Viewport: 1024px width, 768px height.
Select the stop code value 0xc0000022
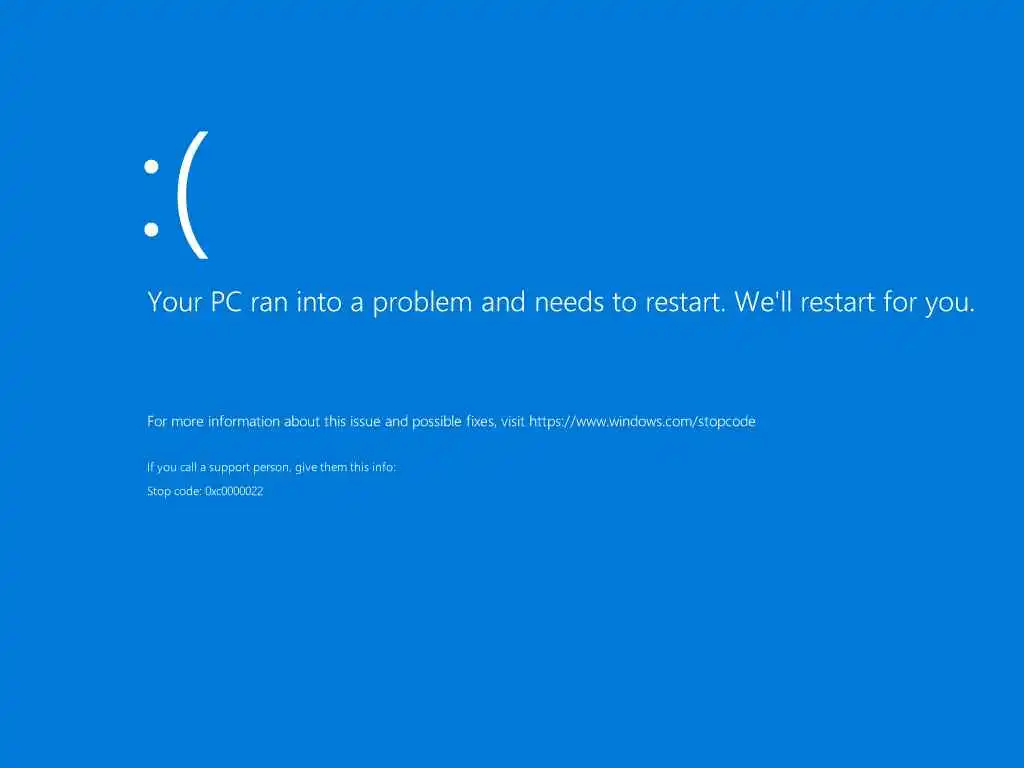(234, 491)
